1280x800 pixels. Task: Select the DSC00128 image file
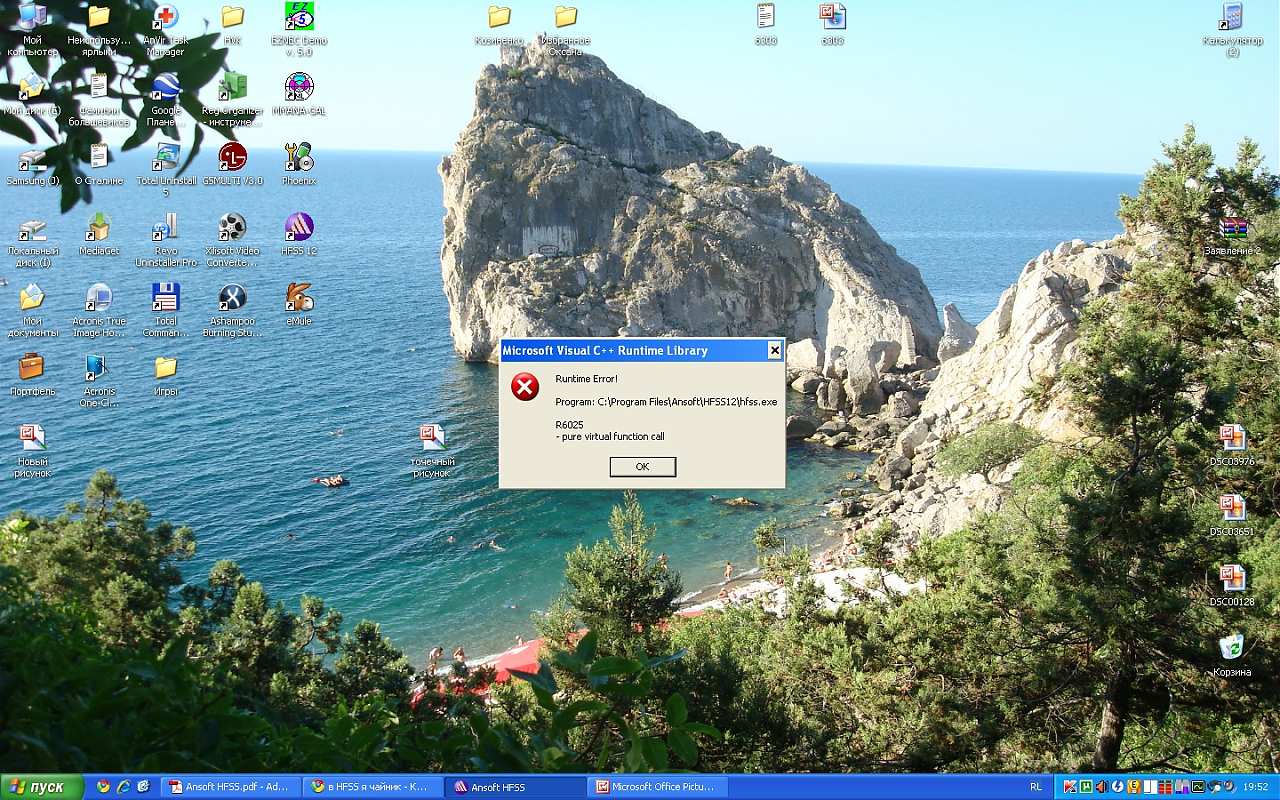point(1232,584)
